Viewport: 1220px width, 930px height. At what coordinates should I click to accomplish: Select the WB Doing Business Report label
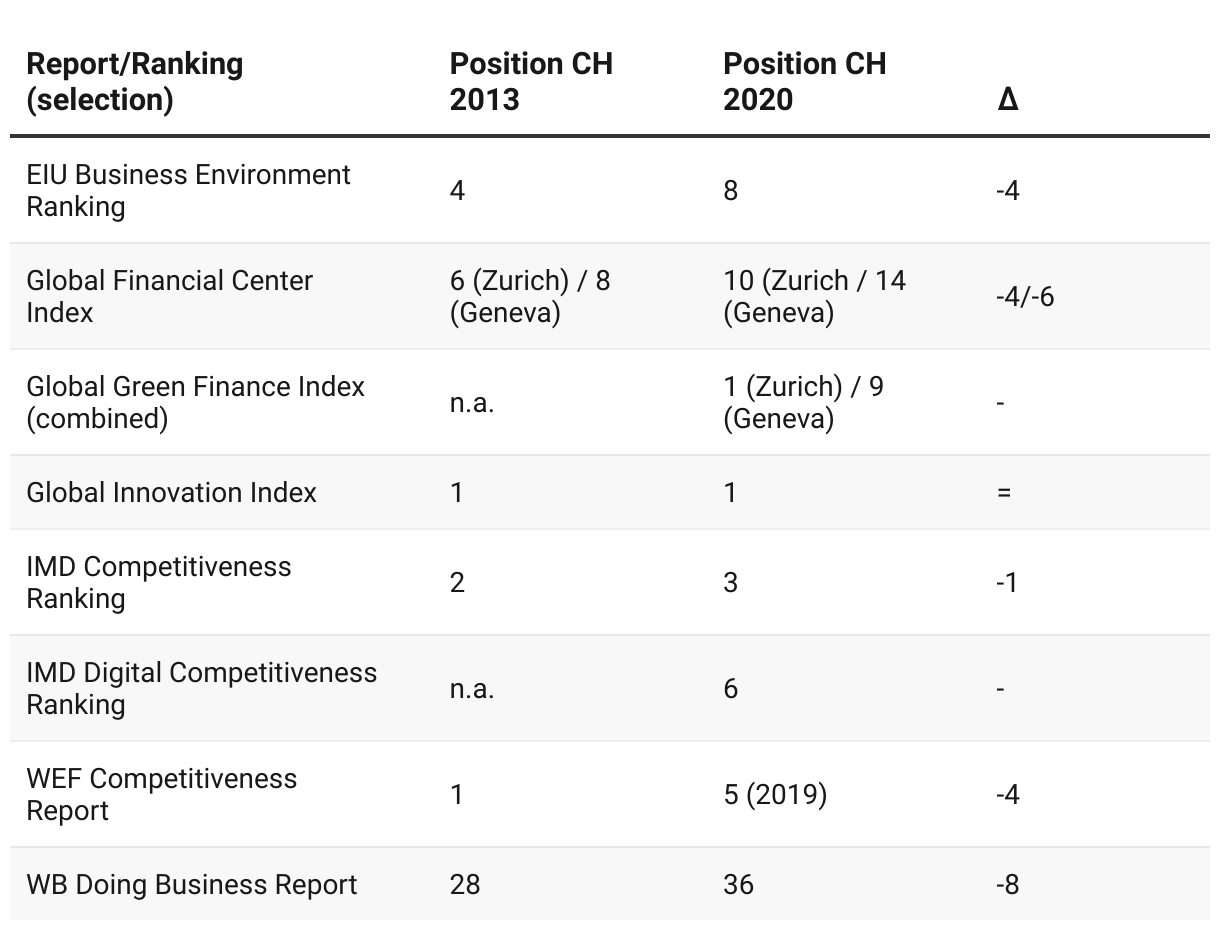[191, 884]
